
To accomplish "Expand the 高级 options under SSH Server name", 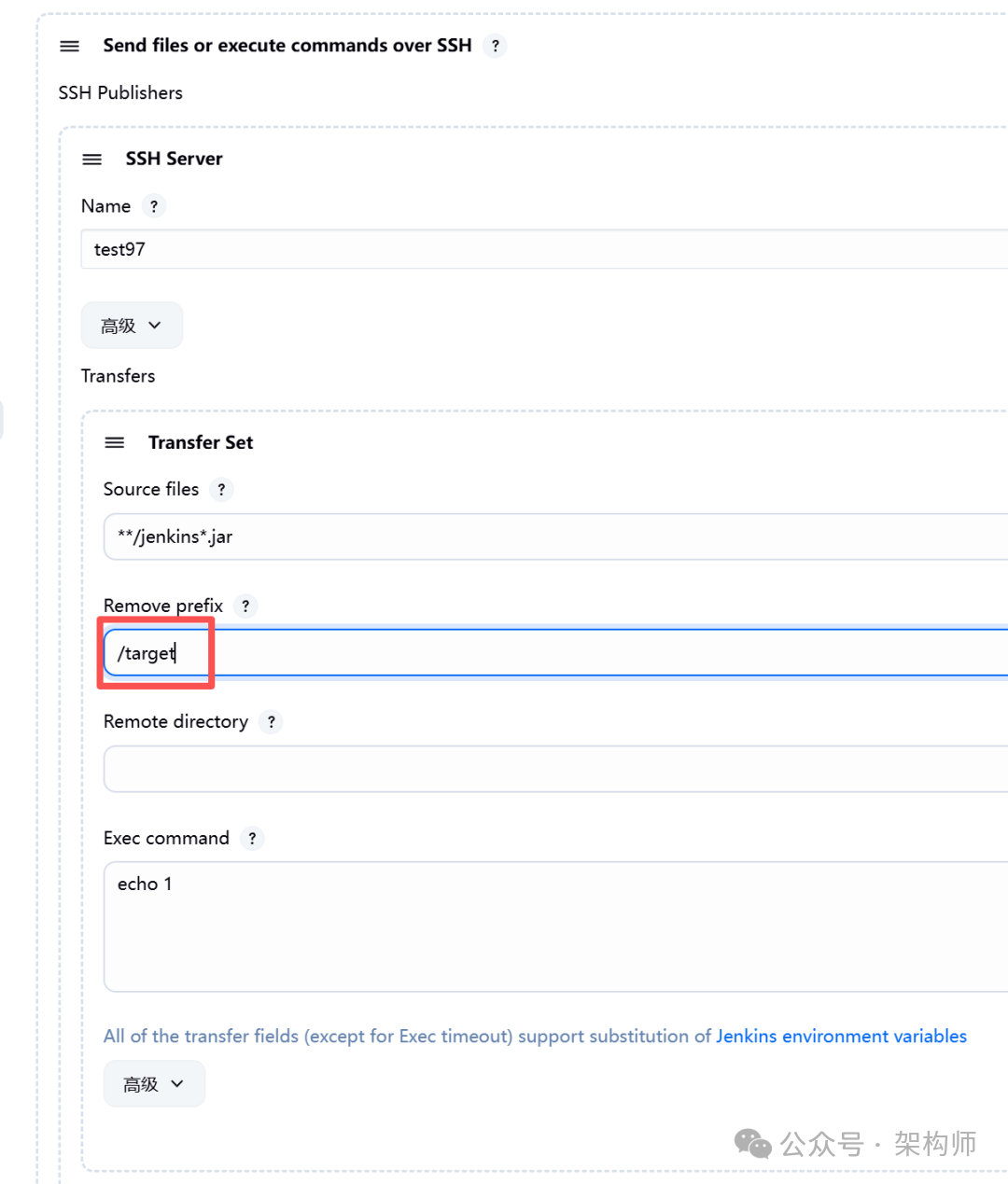I will point(132,326).
